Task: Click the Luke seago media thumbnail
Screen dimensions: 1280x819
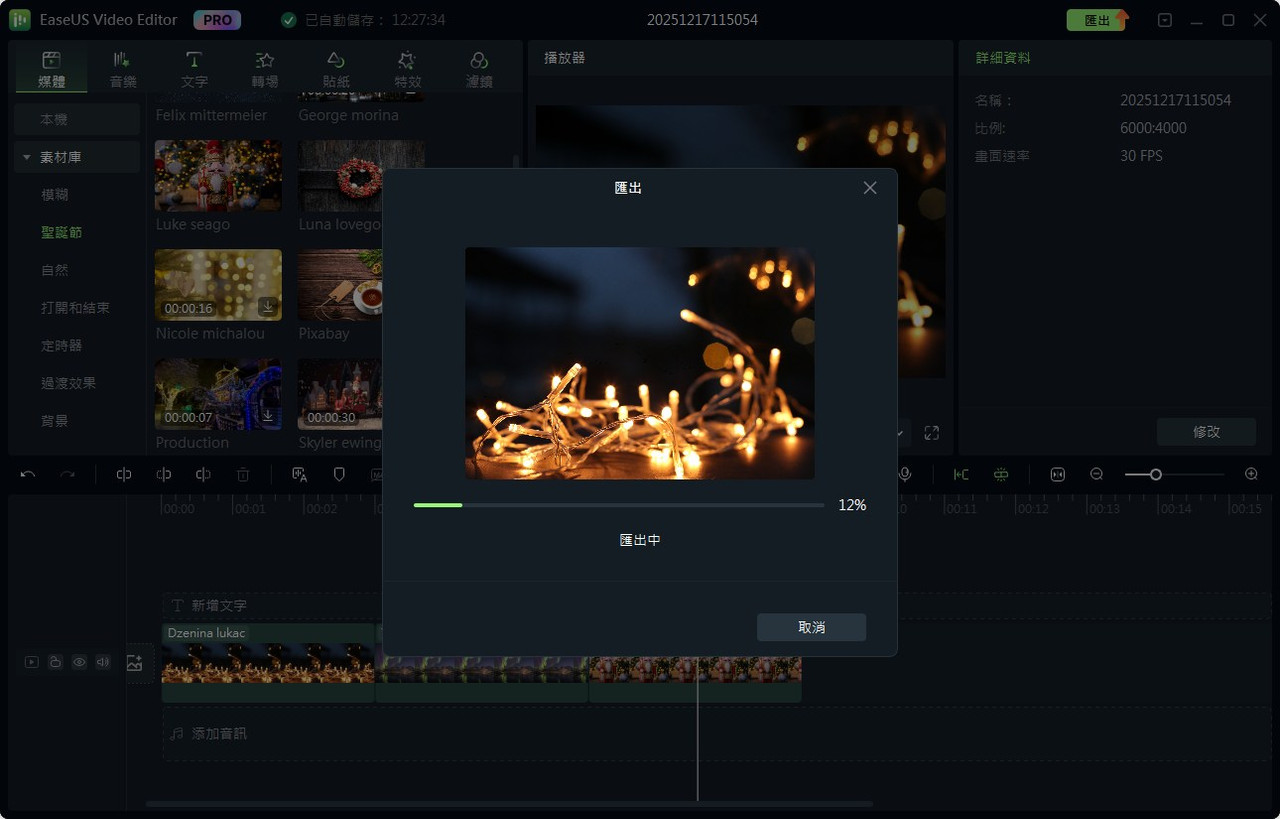Action: coord(218,175)
